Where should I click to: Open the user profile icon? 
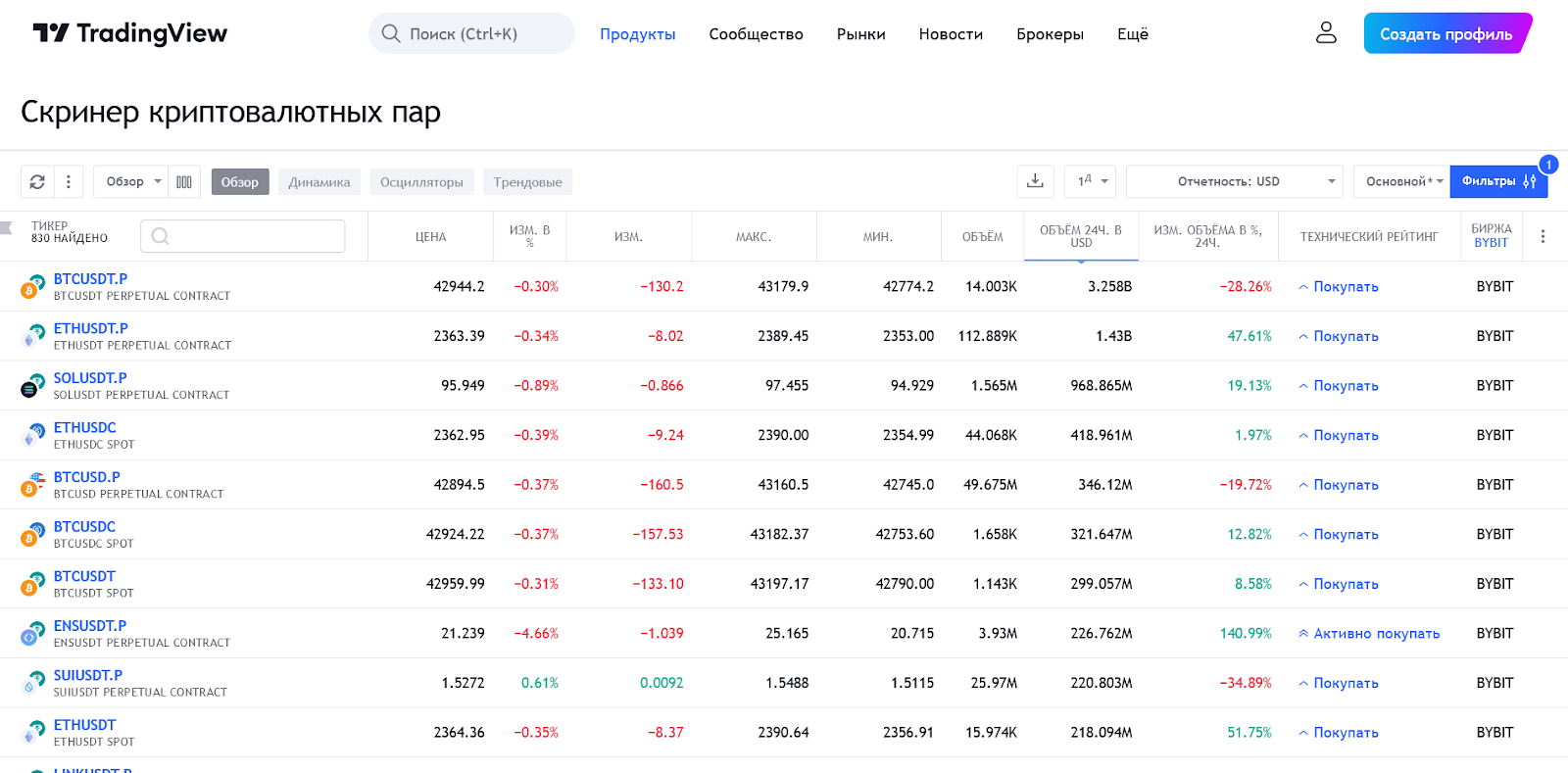[1326, 33]
